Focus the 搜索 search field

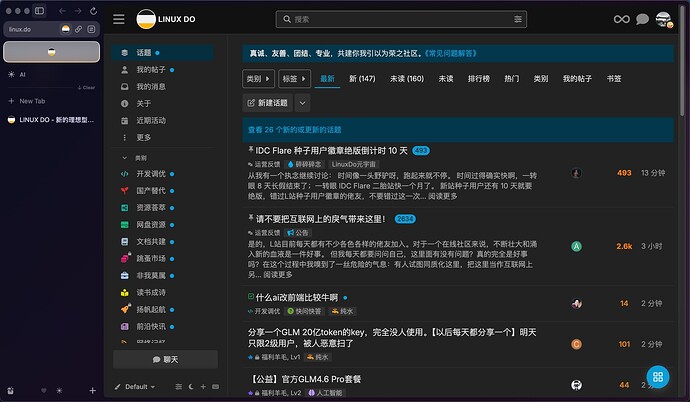click(401, 19)
